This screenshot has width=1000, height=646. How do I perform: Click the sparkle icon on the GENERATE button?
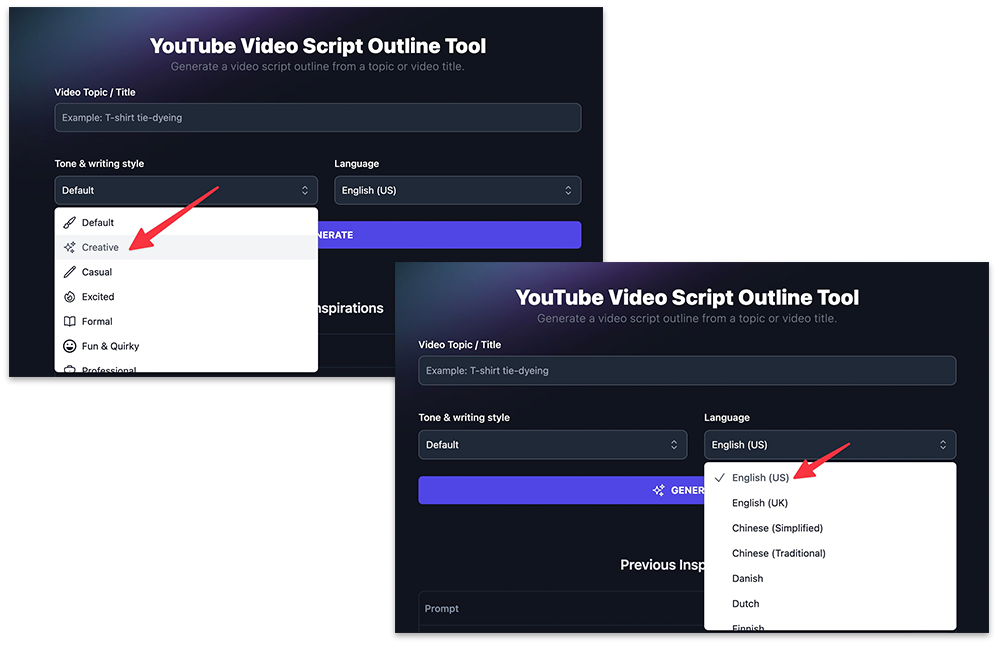tap(660, 490)
